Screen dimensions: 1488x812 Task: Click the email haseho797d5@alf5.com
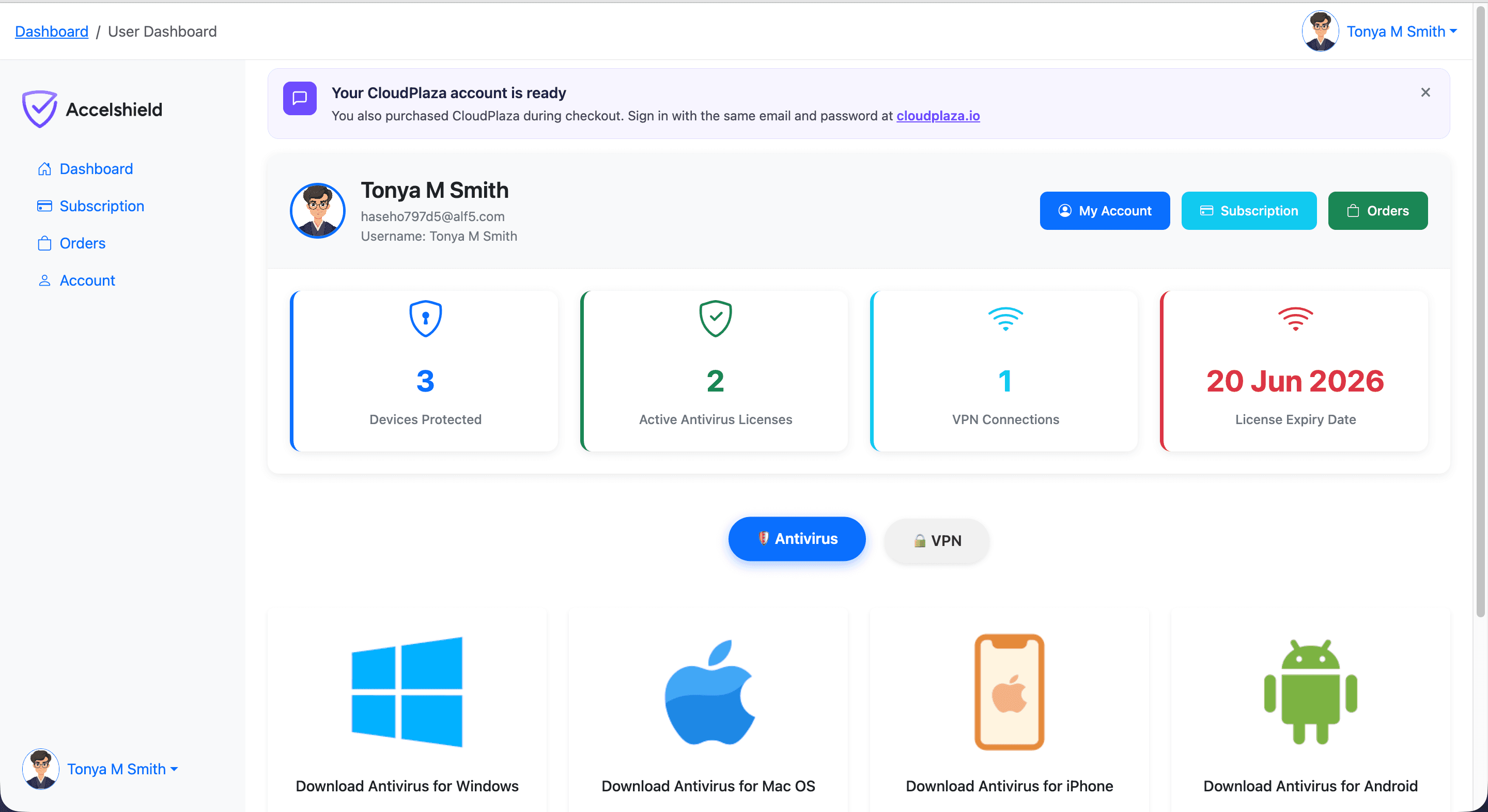click(432, 216)
